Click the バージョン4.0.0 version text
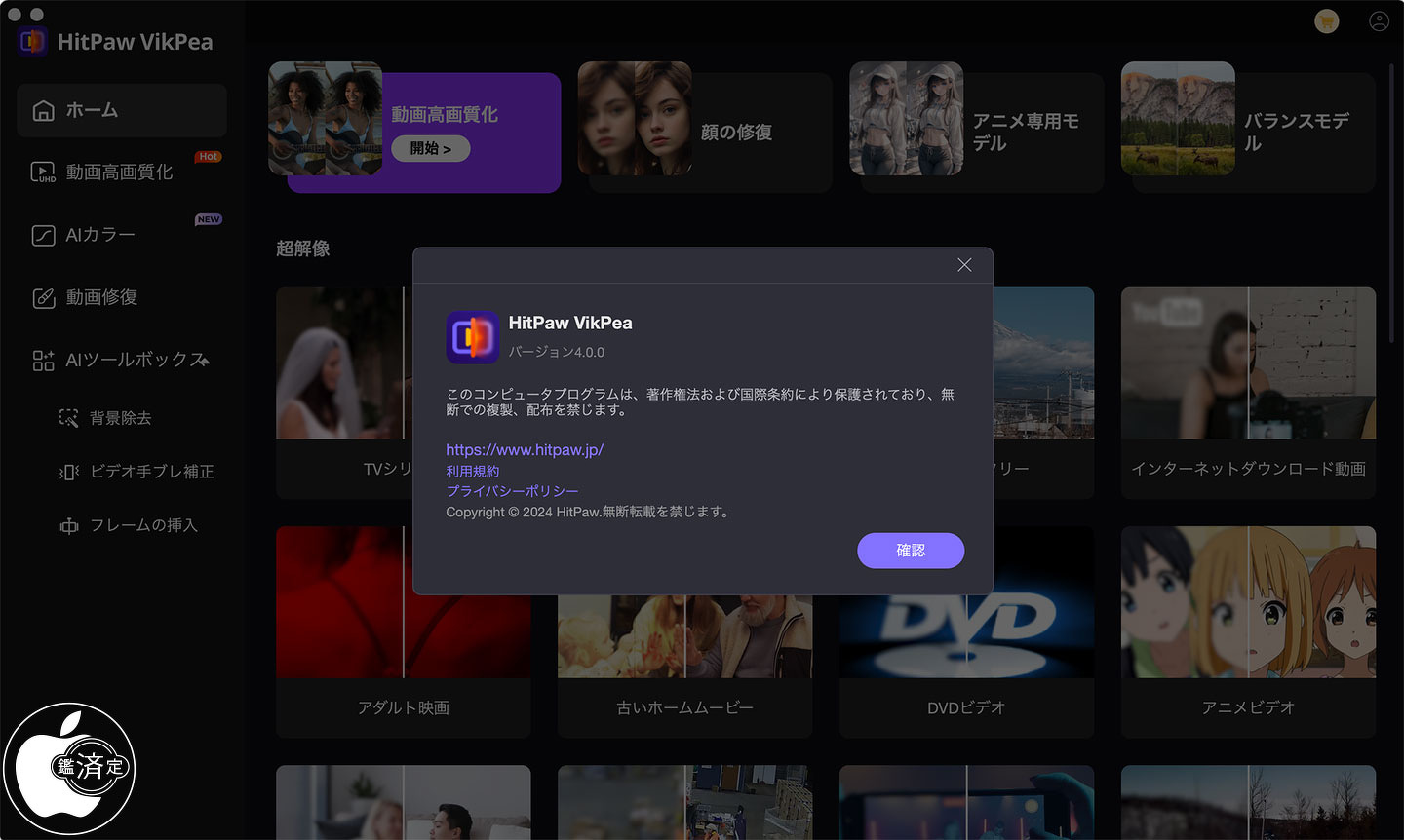The width and height of the screenshot is (1404, 840). 556,352
